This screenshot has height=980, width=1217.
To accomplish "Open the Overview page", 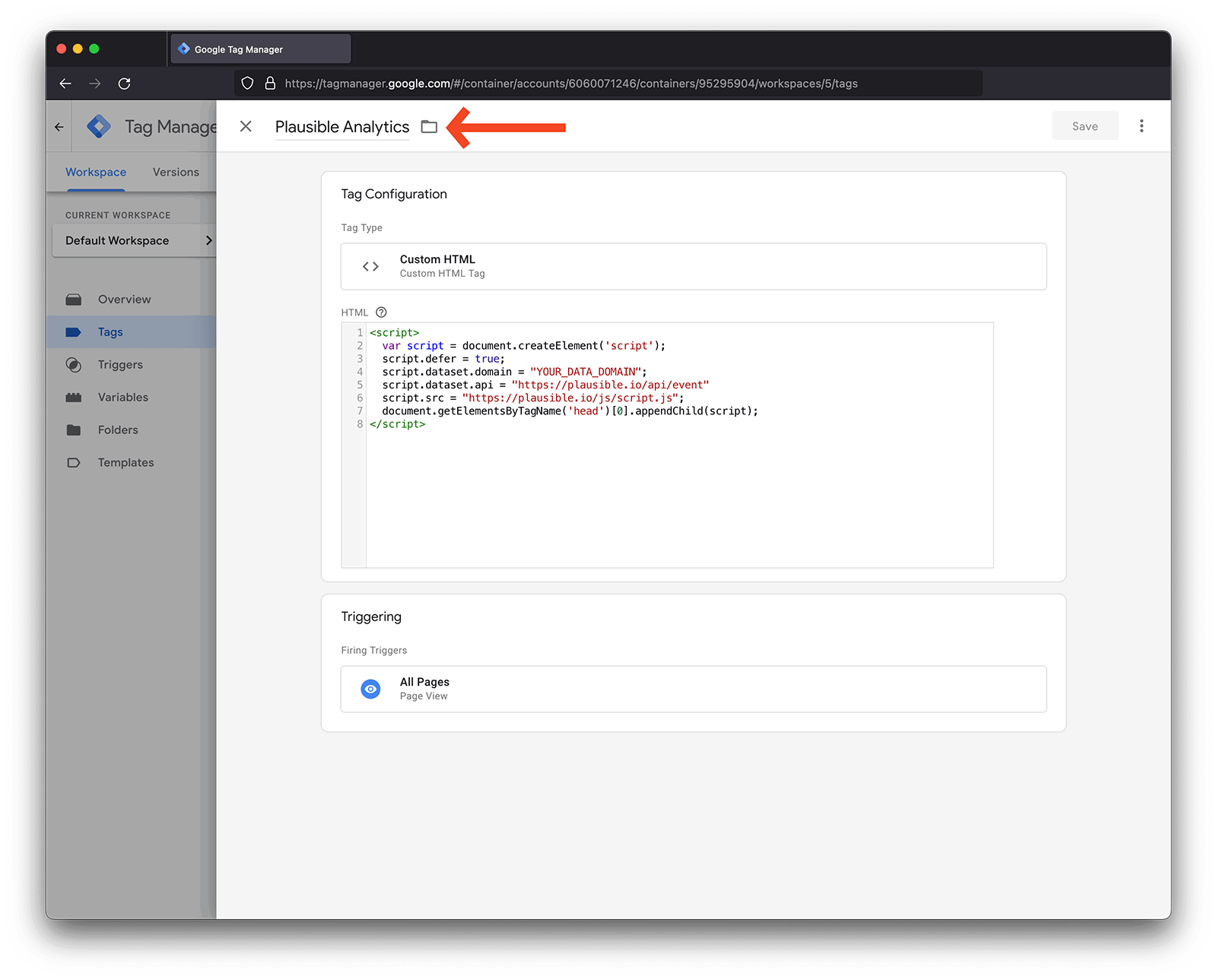I will pyautogui.click(x=124, y=299).
